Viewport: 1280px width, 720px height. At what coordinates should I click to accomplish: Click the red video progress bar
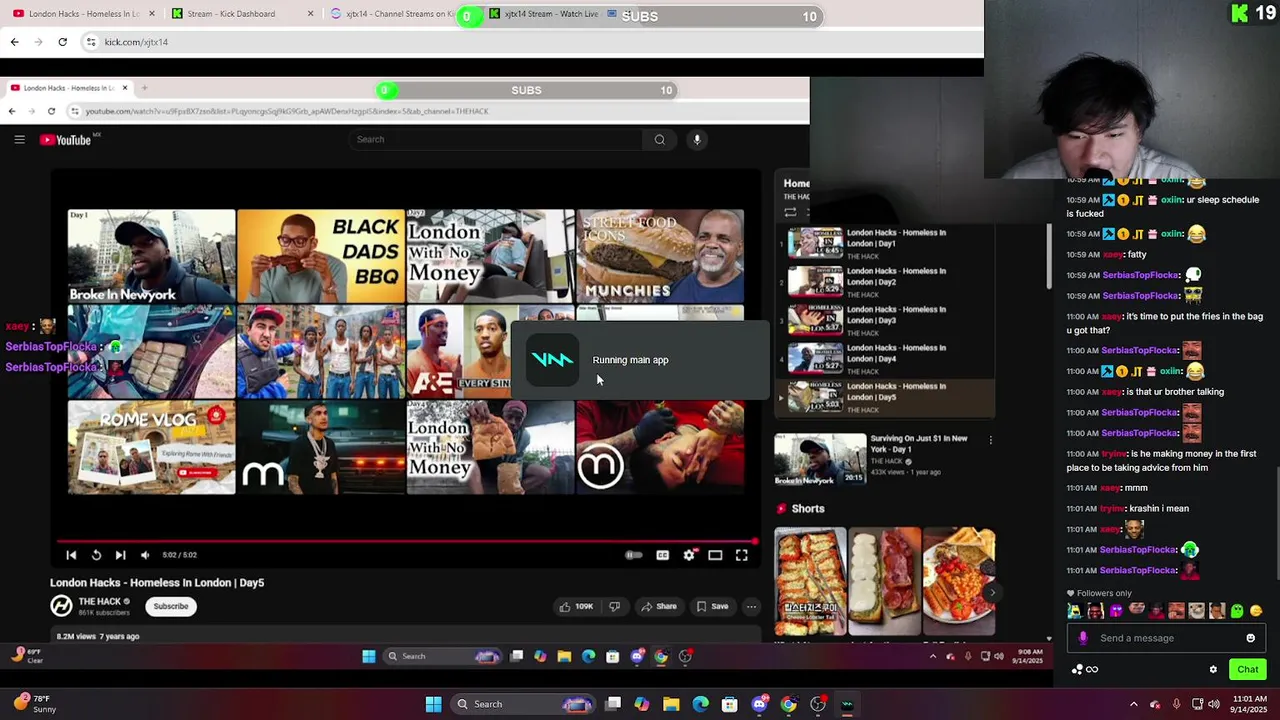pyautogui.click(x=406, y=541)
